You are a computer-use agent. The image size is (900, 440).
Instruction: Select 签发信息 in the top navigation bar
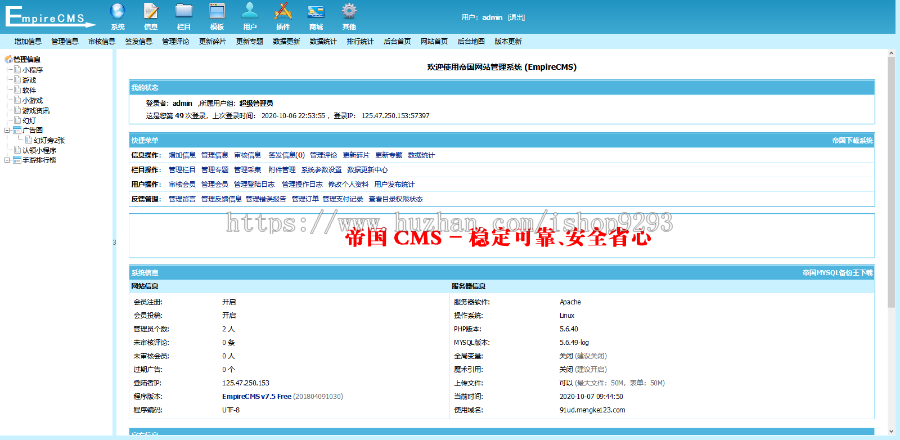click(139, 41)
